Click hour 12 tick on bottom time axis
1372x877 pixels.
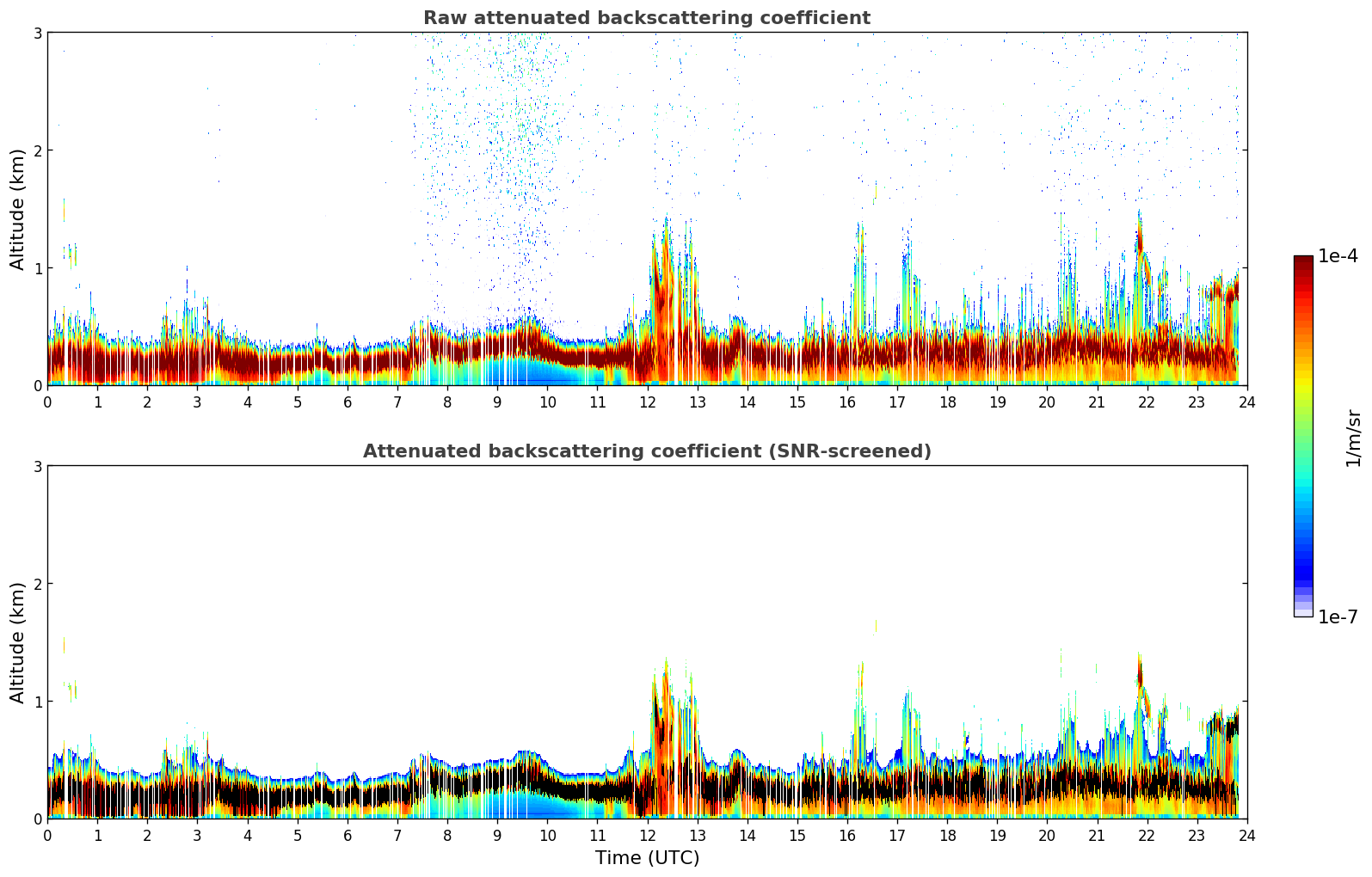[x=647, y=835]
